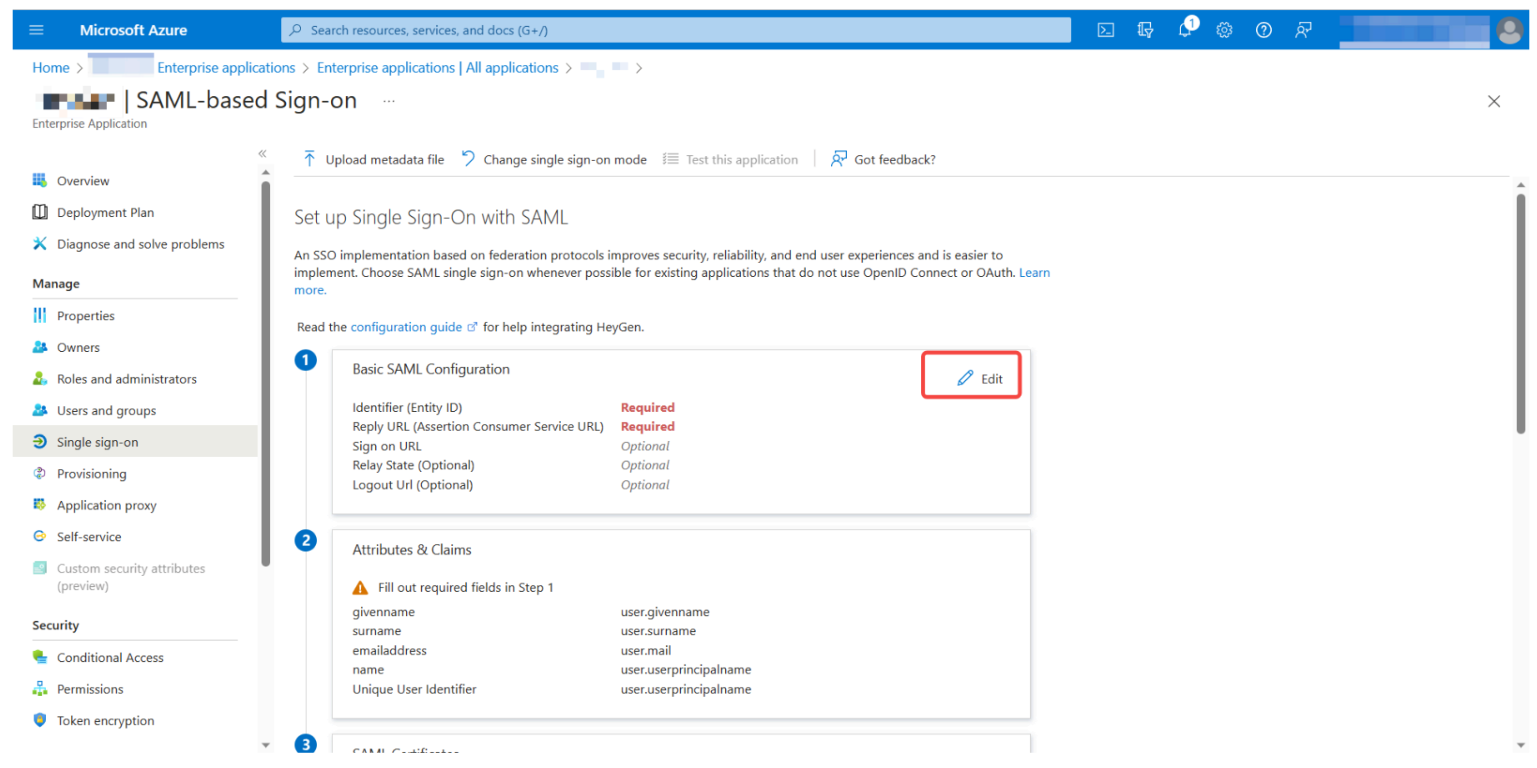Click the Users and groups icon
The height and width of the screenshot is (768, 1537).
40,410
